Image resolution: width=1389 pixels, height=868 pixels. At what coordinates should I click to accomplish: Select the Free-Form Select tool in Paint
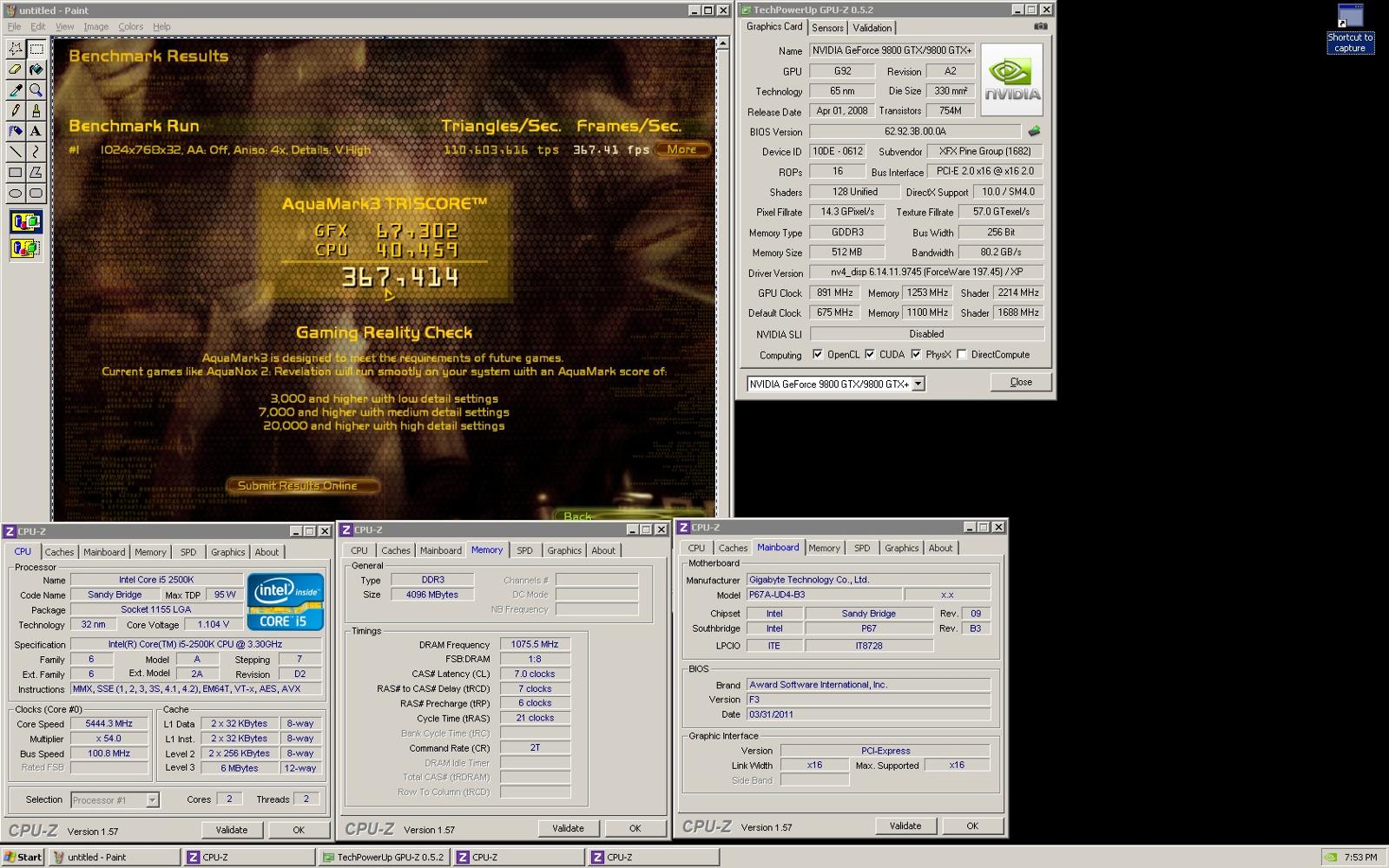(16, 49)
